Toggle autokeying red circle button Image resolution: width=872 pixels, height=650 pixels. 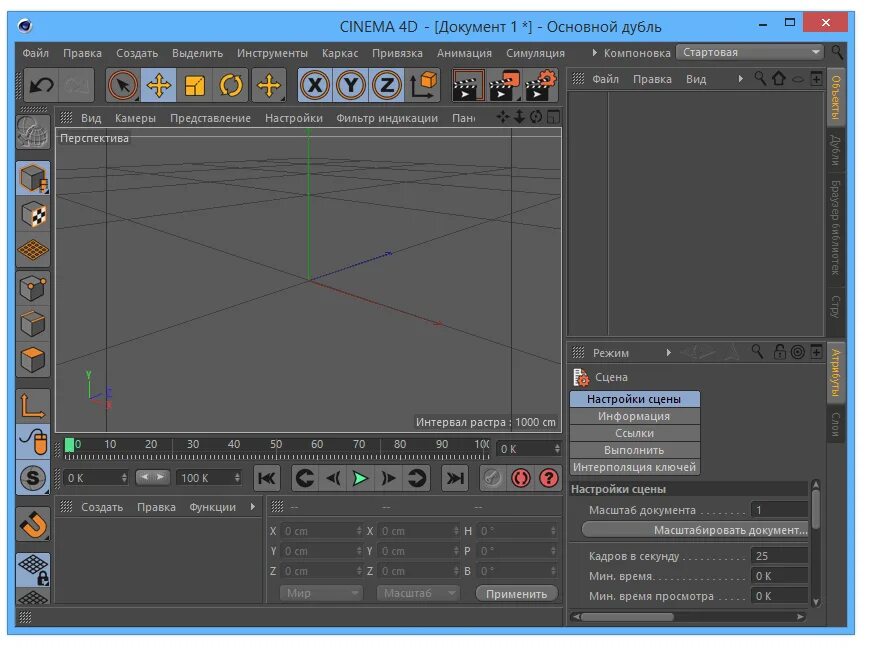coord(521,478)
